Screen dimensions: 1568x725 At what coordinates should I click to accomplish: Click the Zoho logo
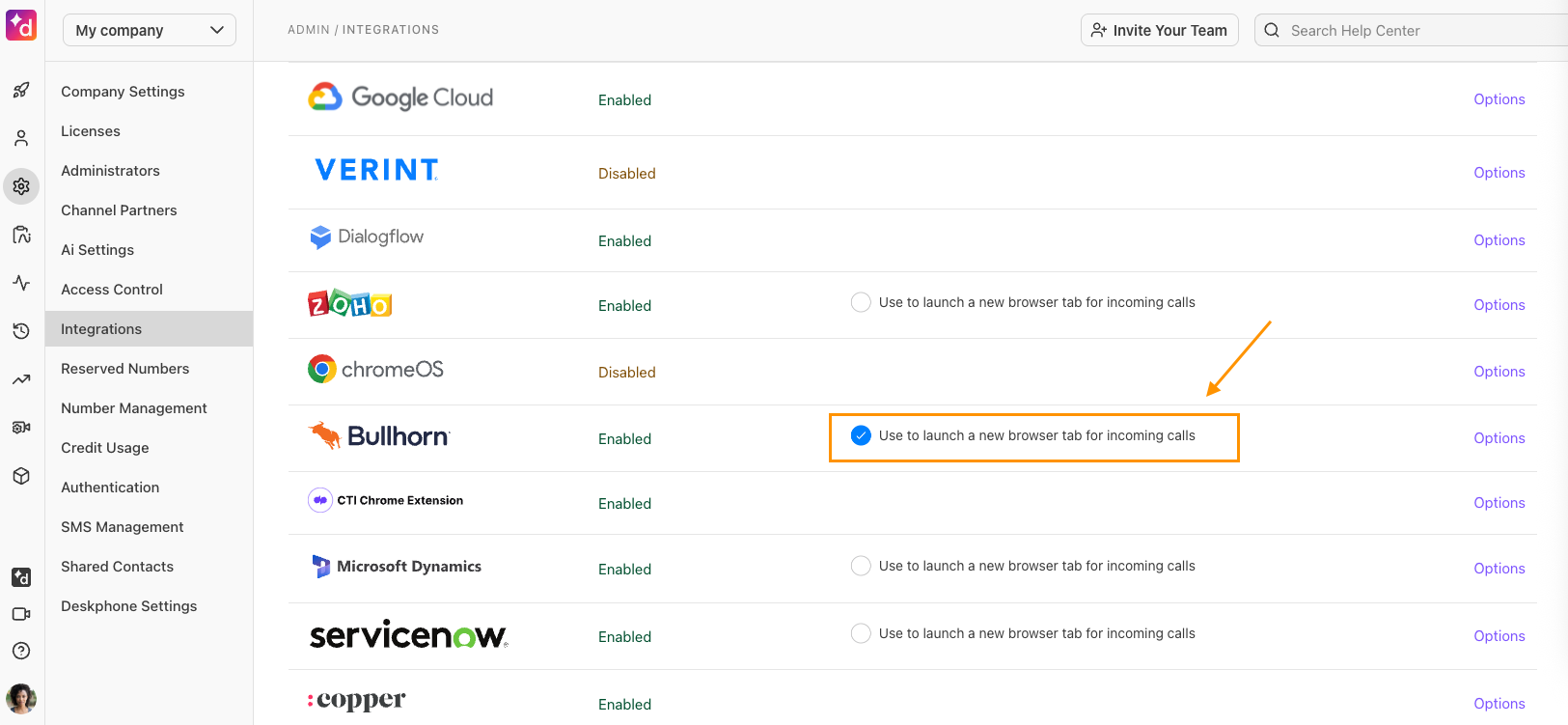(349, 304)
